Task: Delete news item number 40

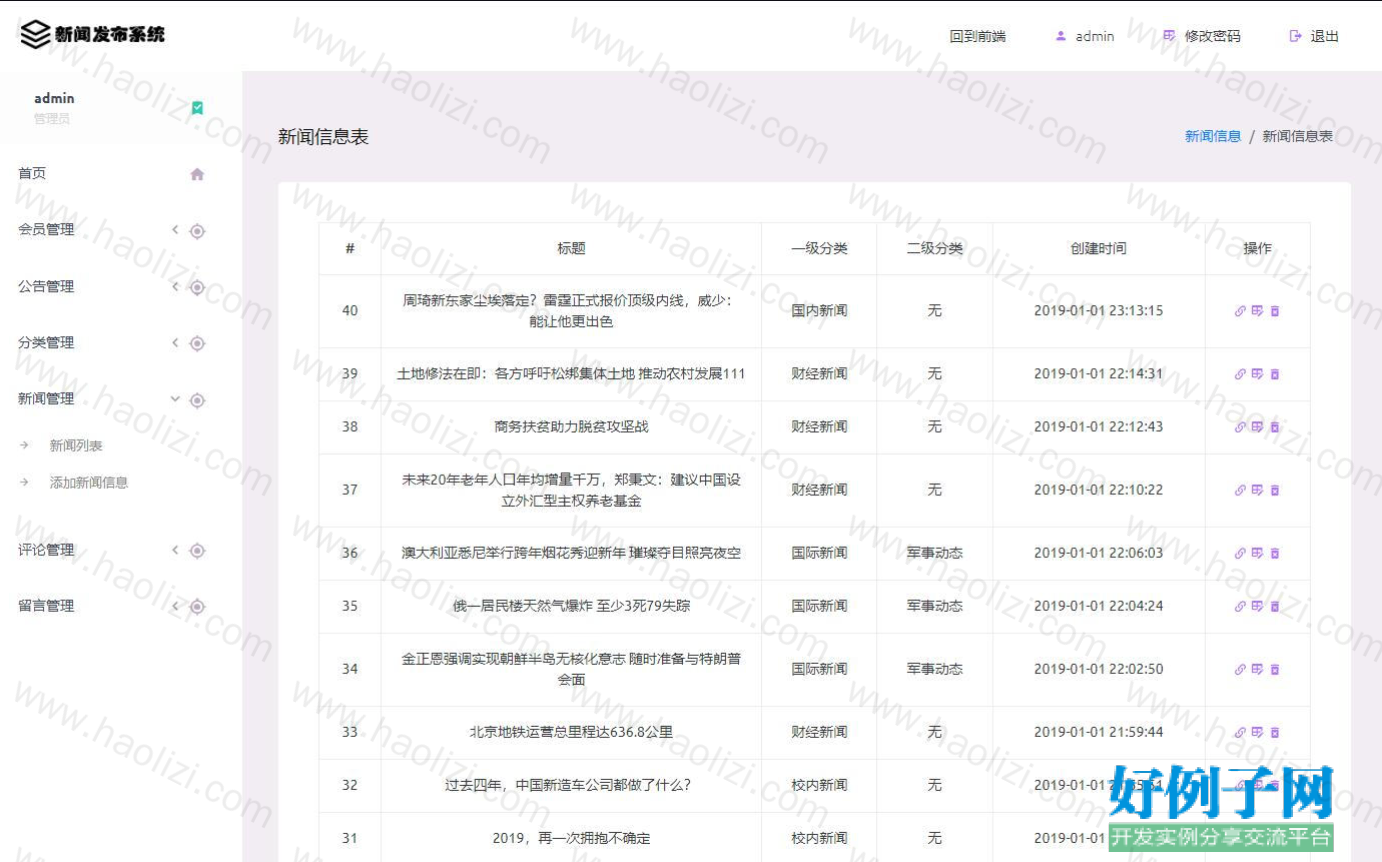Action: 1275,311
